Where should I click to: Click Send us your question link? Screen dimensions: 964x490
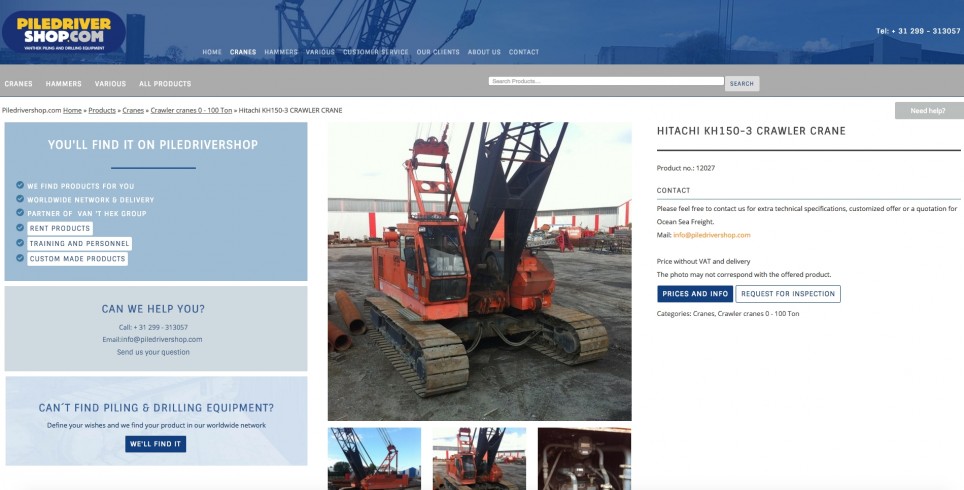pos(153,352)
